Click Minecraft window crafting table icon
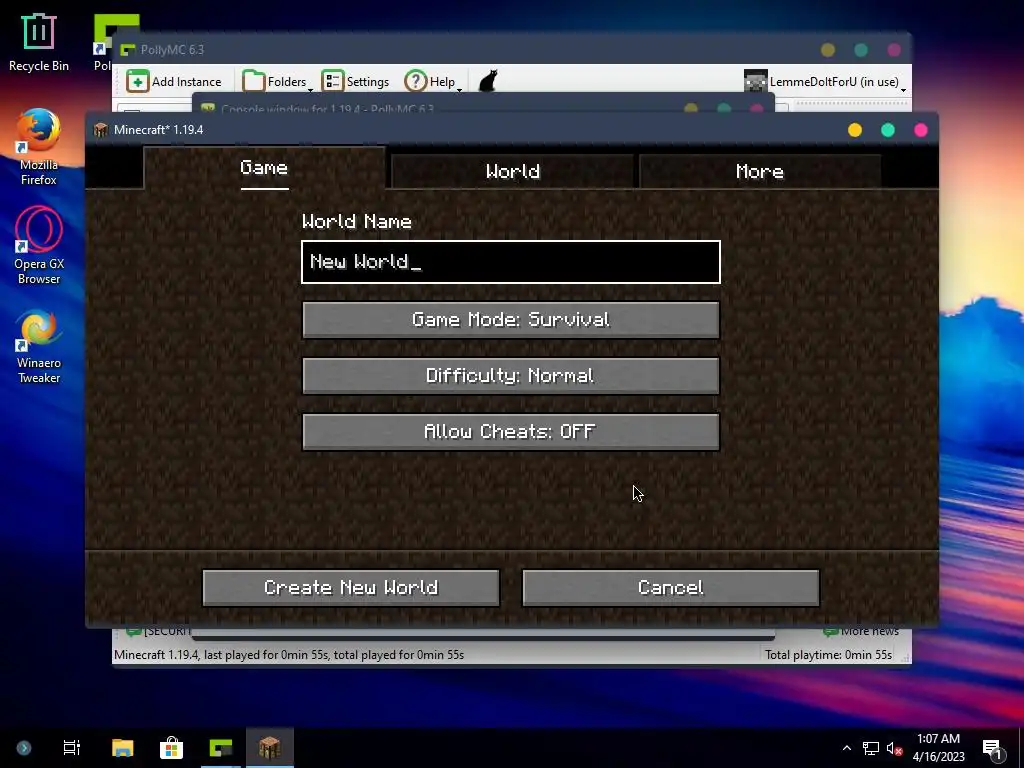Screen dimensions: 1024x768 click(101, 130)
